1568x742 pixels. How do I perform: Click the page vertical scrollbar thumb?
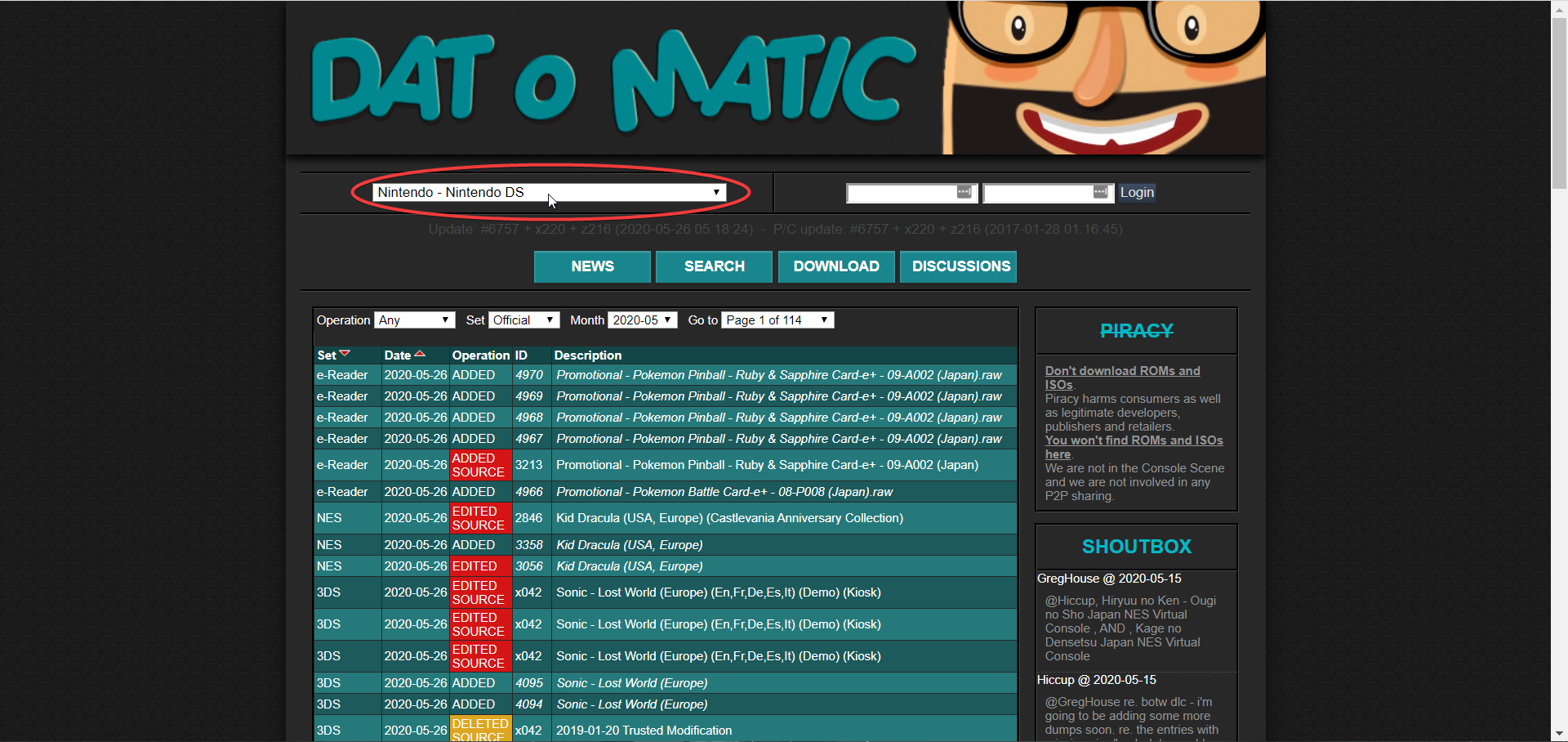1559,102
